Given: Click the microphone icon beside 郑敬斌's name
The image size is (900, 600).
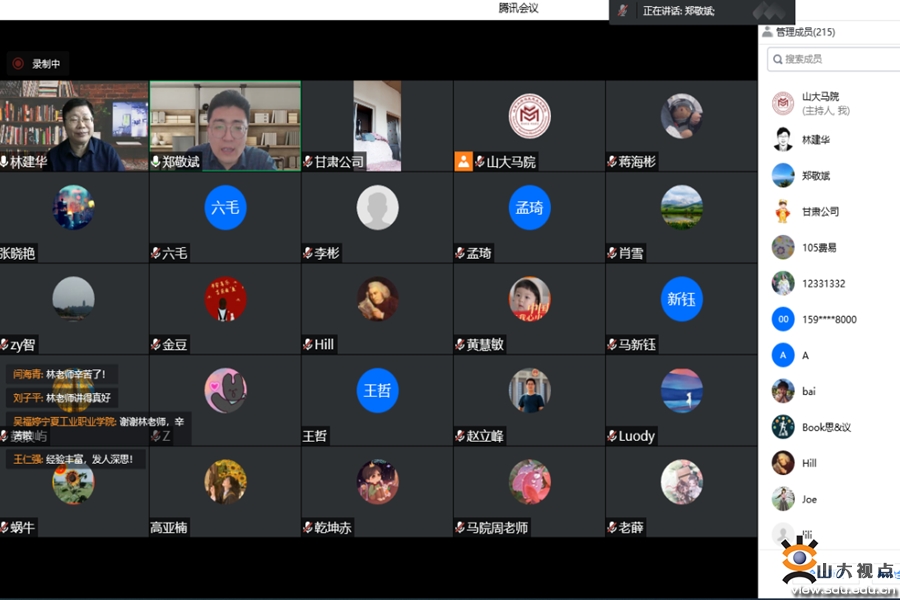Looking at the screenshot, I should pos(156,162).
